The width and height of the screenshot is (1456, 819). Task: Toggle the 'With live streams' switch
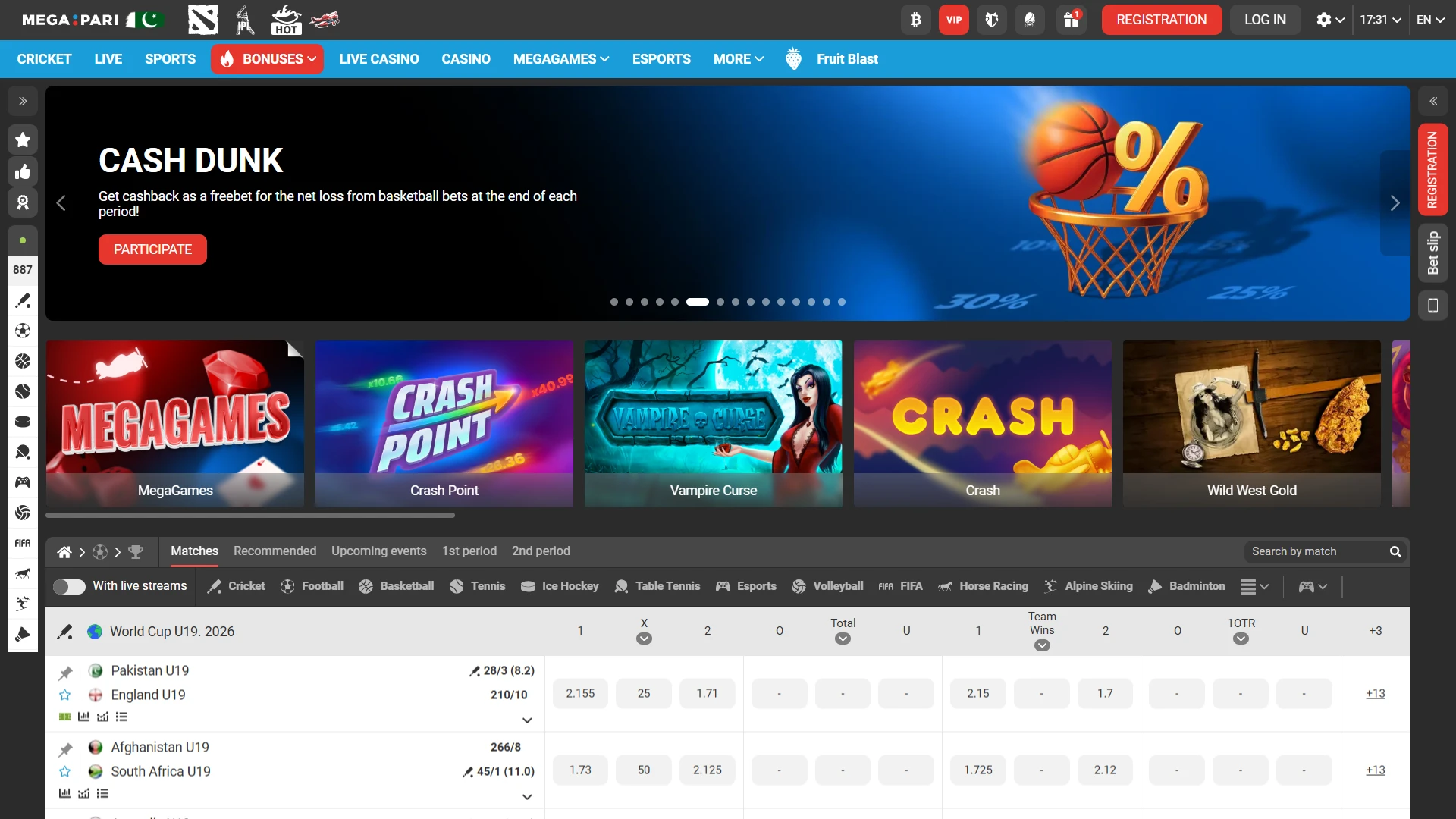tap(69, 586)
